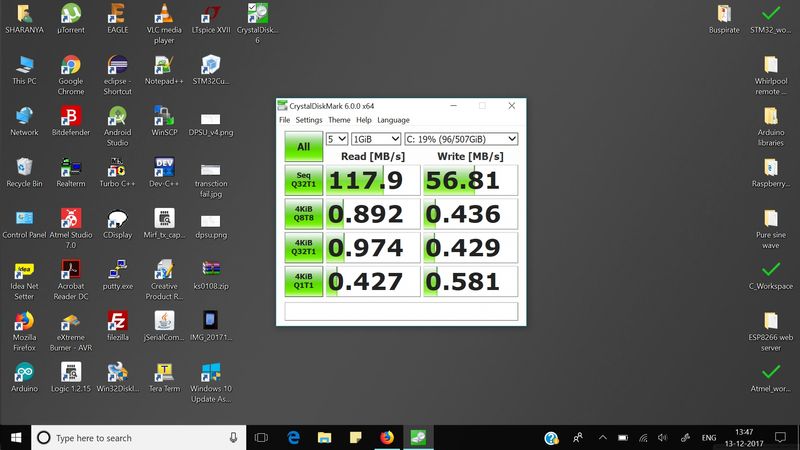Open the Action Center notifications
Screen dimensions: 800x450
(x=780, y=437)
